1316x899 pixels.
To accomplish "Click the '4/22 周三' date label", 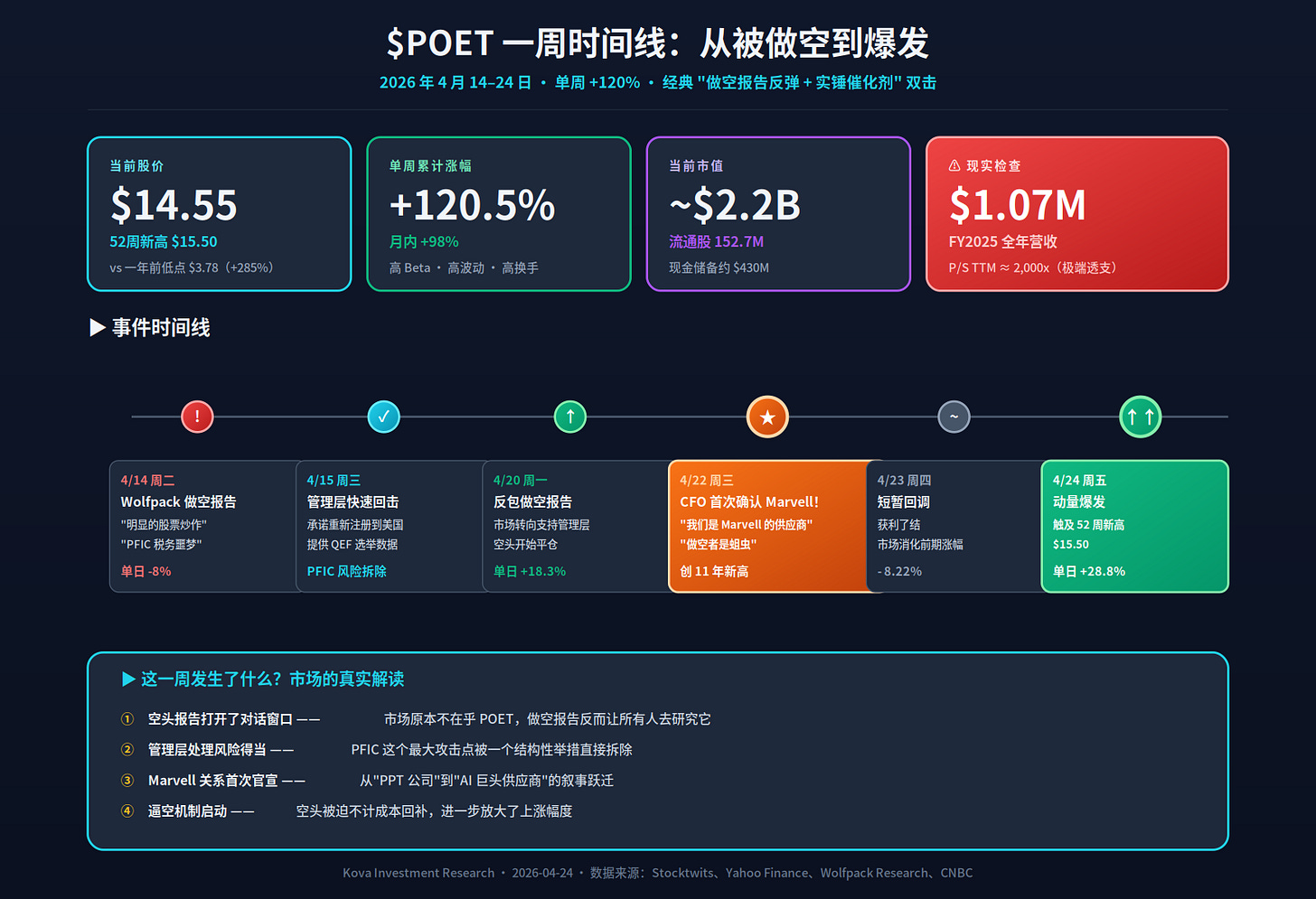I will (707, 481).
